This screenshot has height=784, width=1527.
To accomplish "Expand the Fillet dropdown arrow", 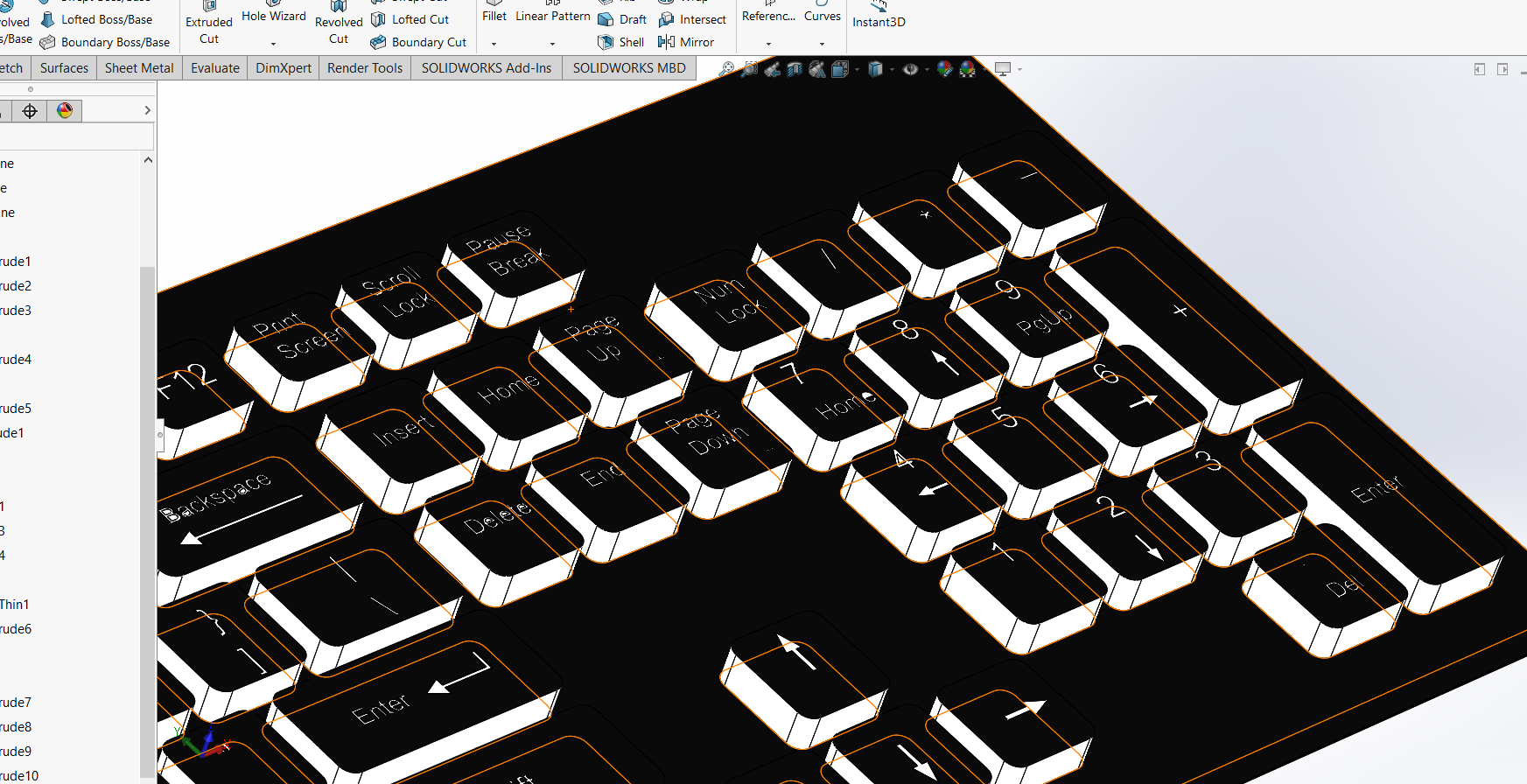I will pyautogui.click(x=494, y=44).
